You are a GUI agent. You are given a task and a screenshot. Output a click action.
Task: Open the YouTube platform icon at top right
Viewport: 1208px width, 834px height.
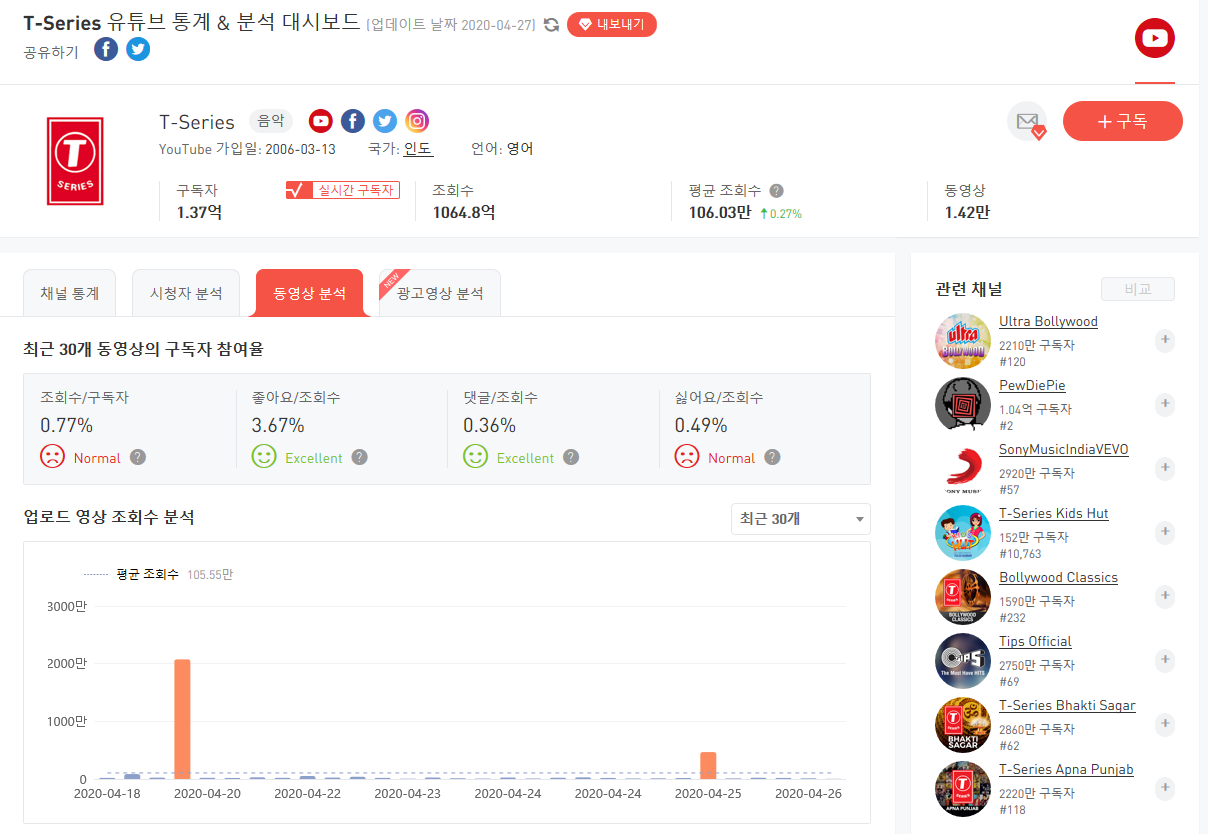[1154, 38]
